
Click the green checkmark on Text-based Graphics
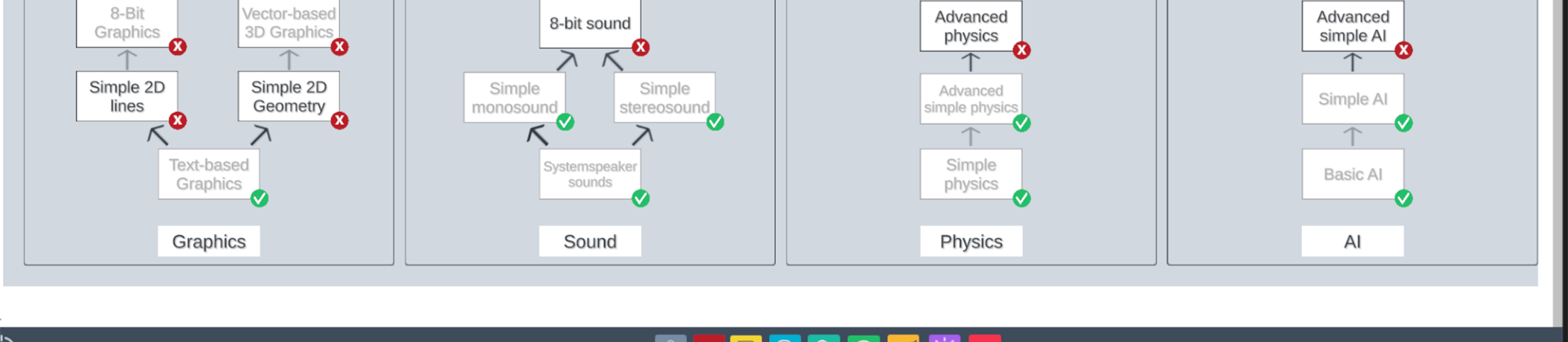tap(259, 199)
